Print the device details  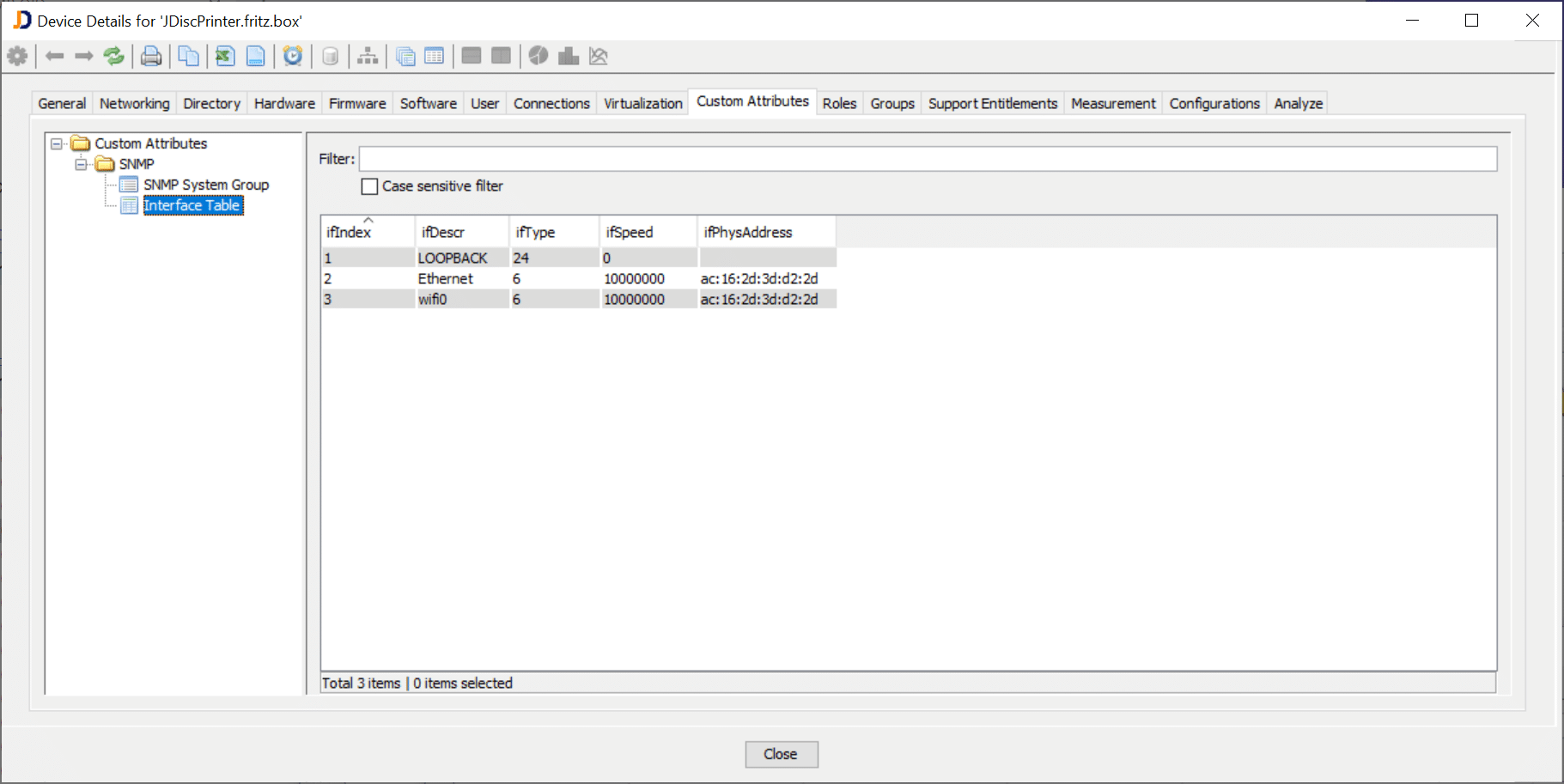tap(151, 56)
